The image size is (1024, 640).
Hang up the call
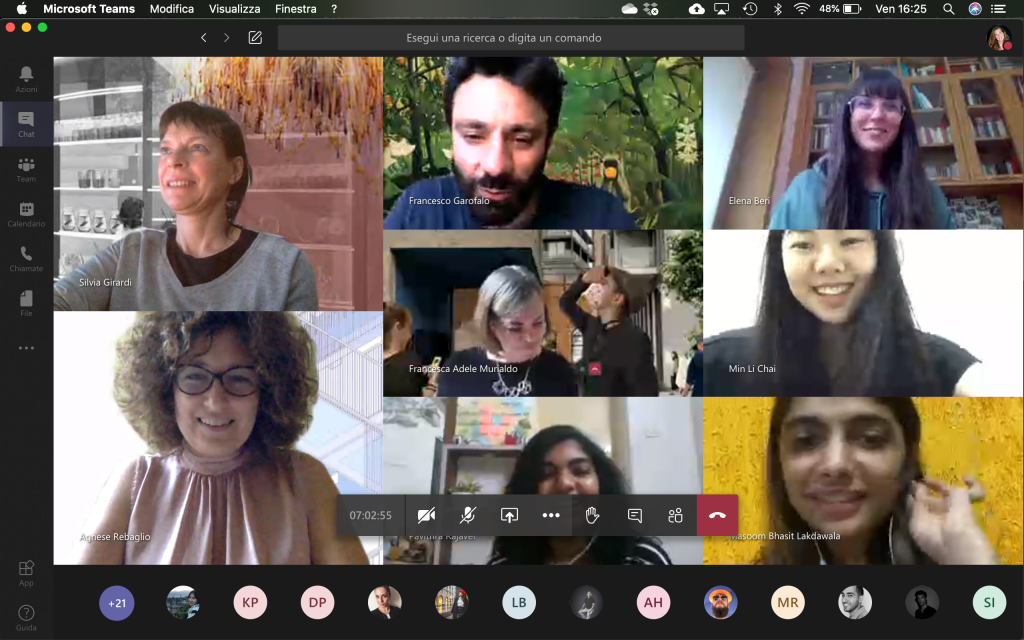click(x=717, y=515)
